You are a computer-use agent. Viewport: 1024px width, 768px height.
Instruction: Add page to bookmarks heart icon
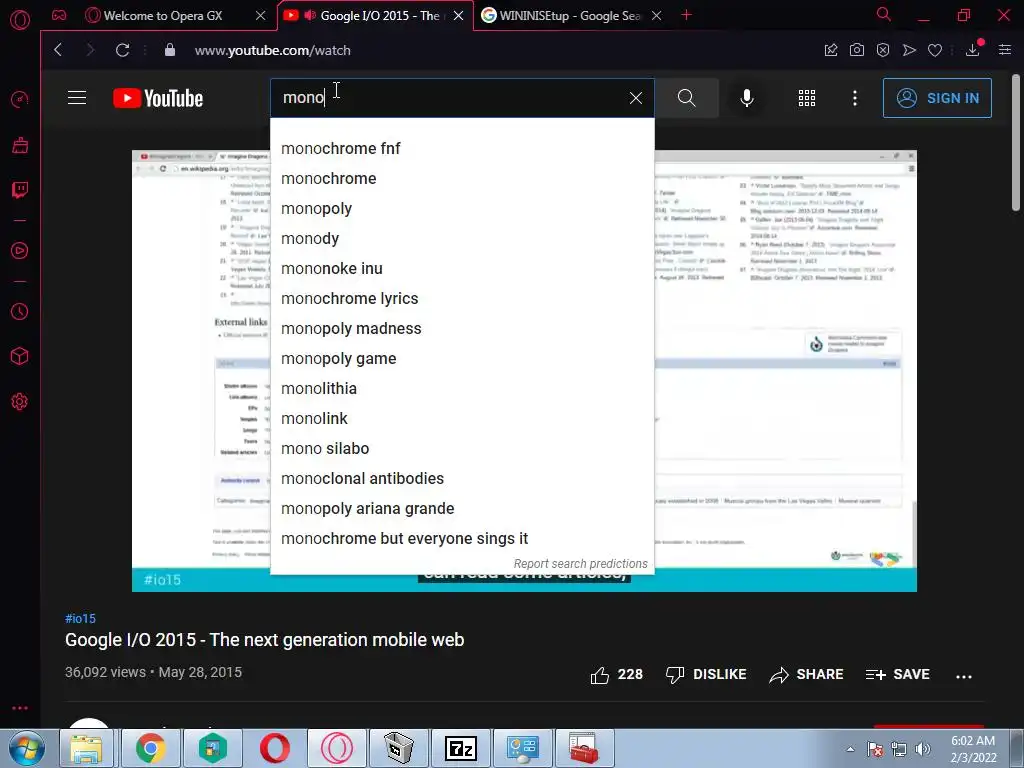click(935, 50)
